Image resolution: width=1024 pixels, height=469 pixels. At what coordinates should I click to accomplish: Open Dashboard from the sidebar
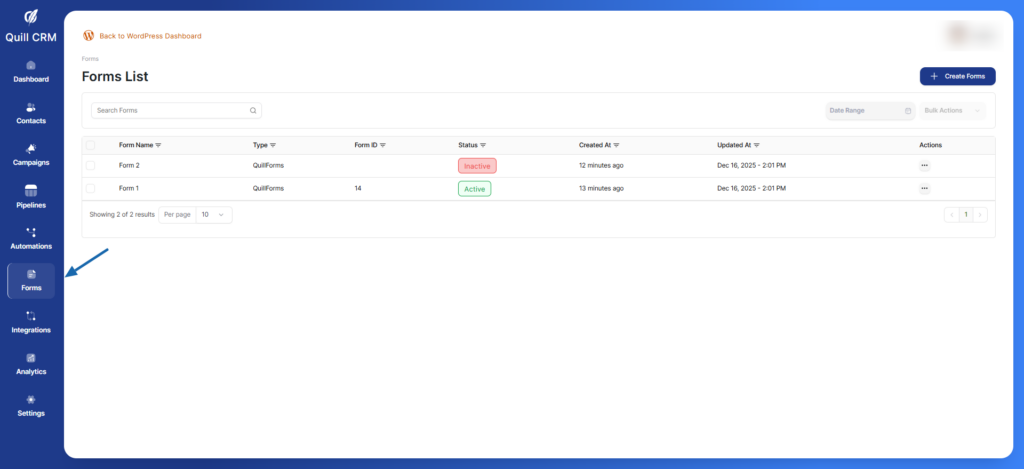[x=31, y=71]
